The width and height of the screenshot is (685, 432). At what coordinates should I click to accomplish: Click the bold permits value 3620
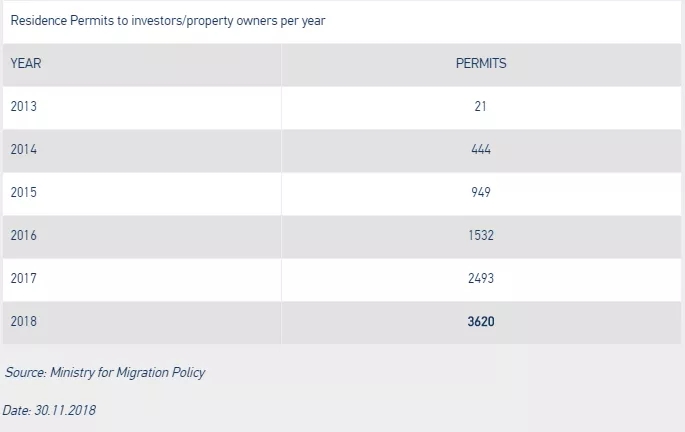(481, 321)
